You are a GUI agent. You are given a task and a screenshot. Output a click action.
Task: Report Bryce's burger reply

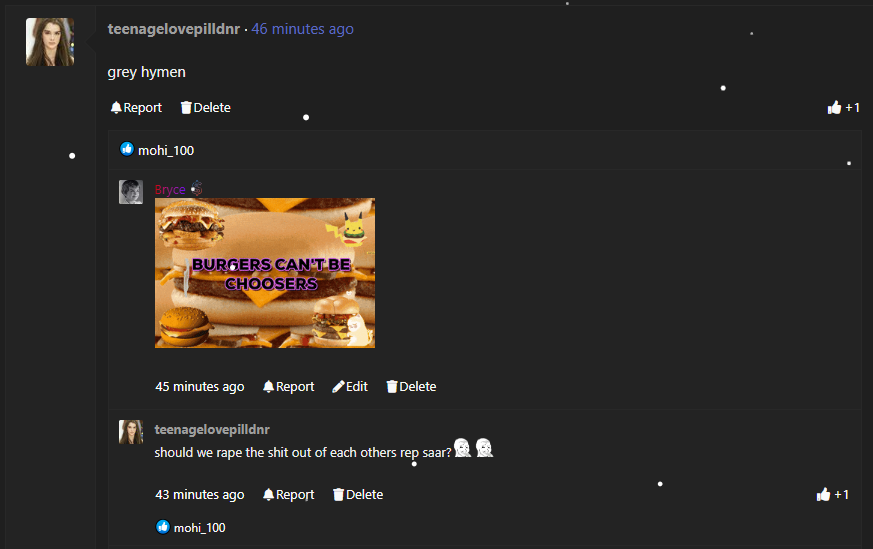288,386
